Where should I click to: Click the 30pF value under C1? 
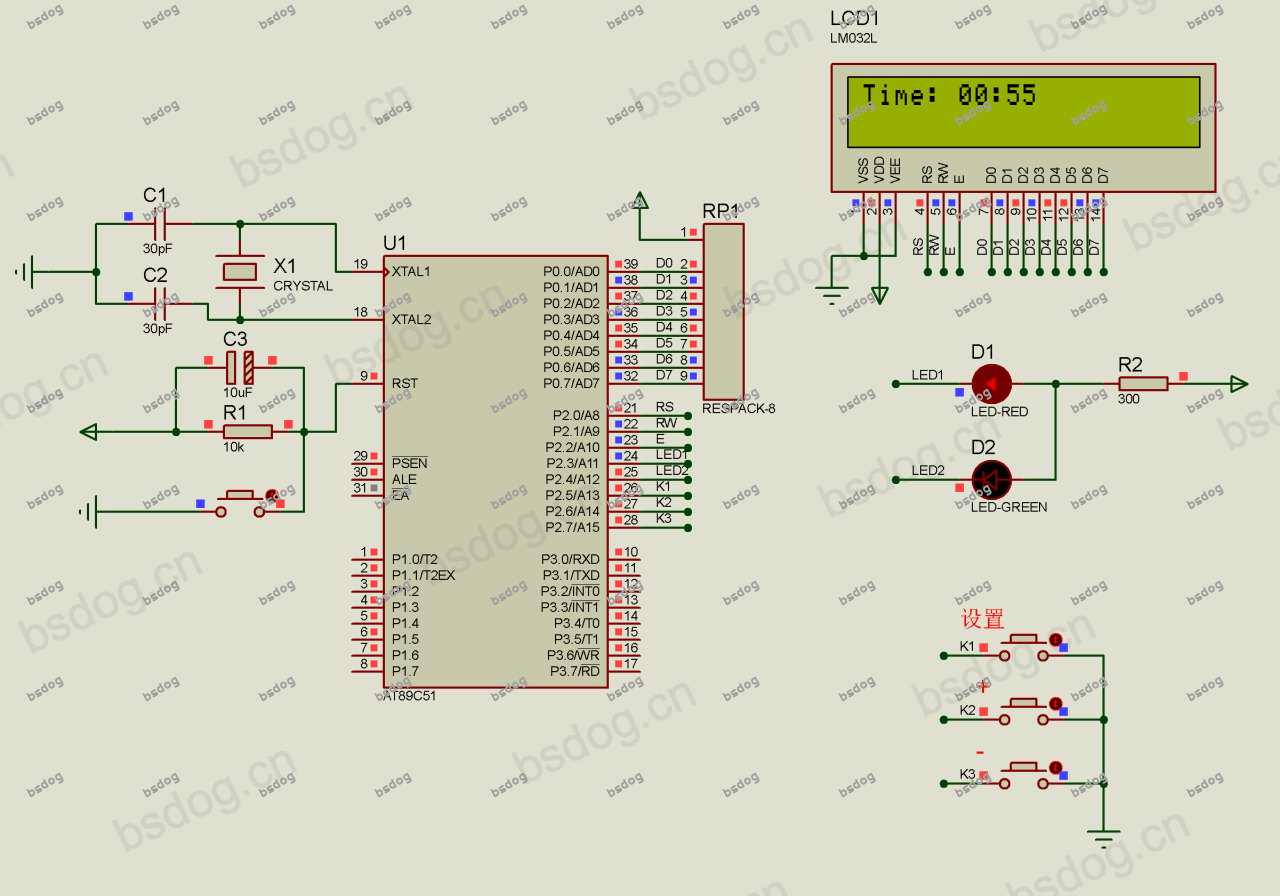[157, 248]
